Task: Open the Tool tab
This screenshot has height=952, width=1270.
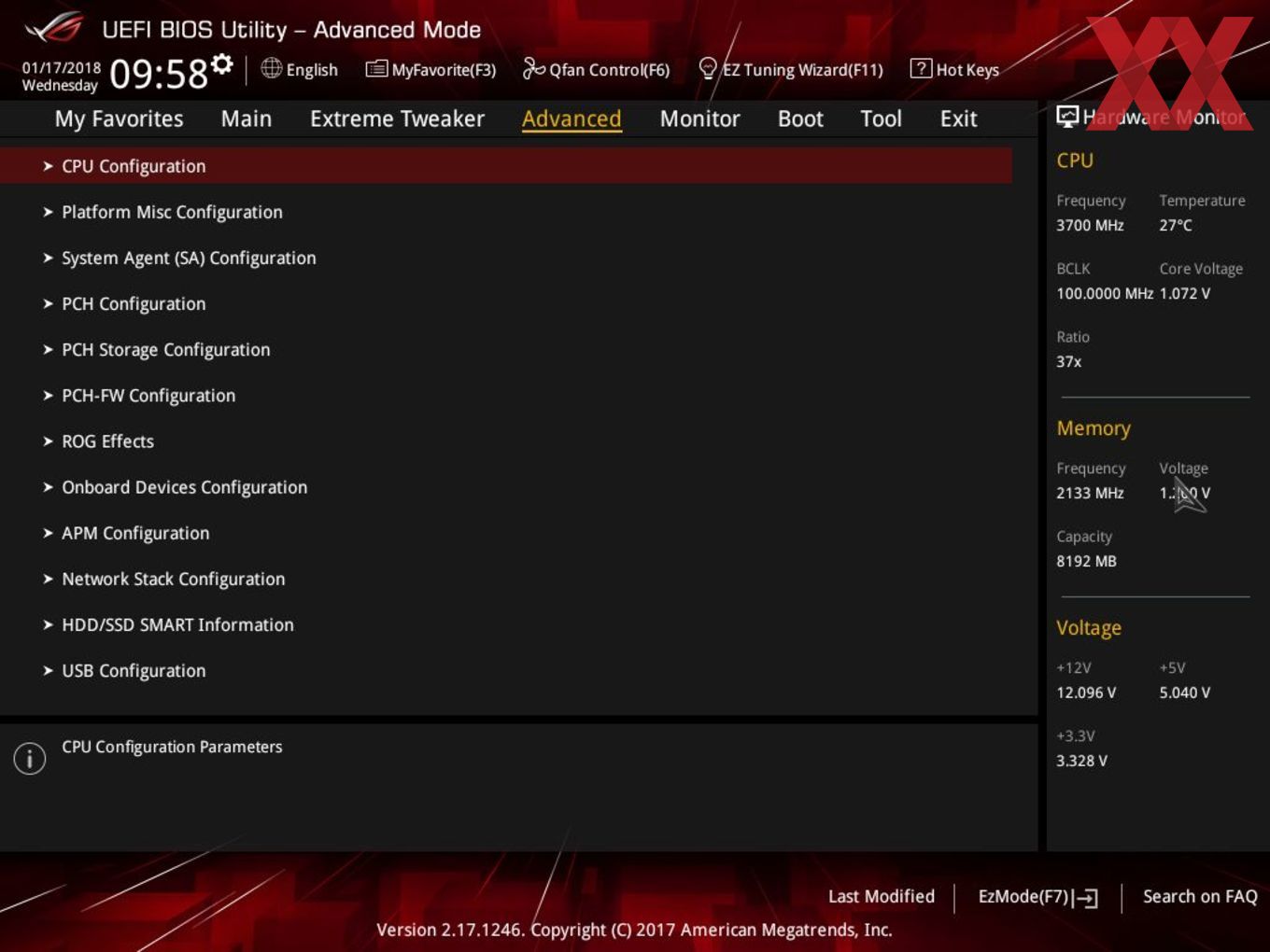Action: [881, 119]
